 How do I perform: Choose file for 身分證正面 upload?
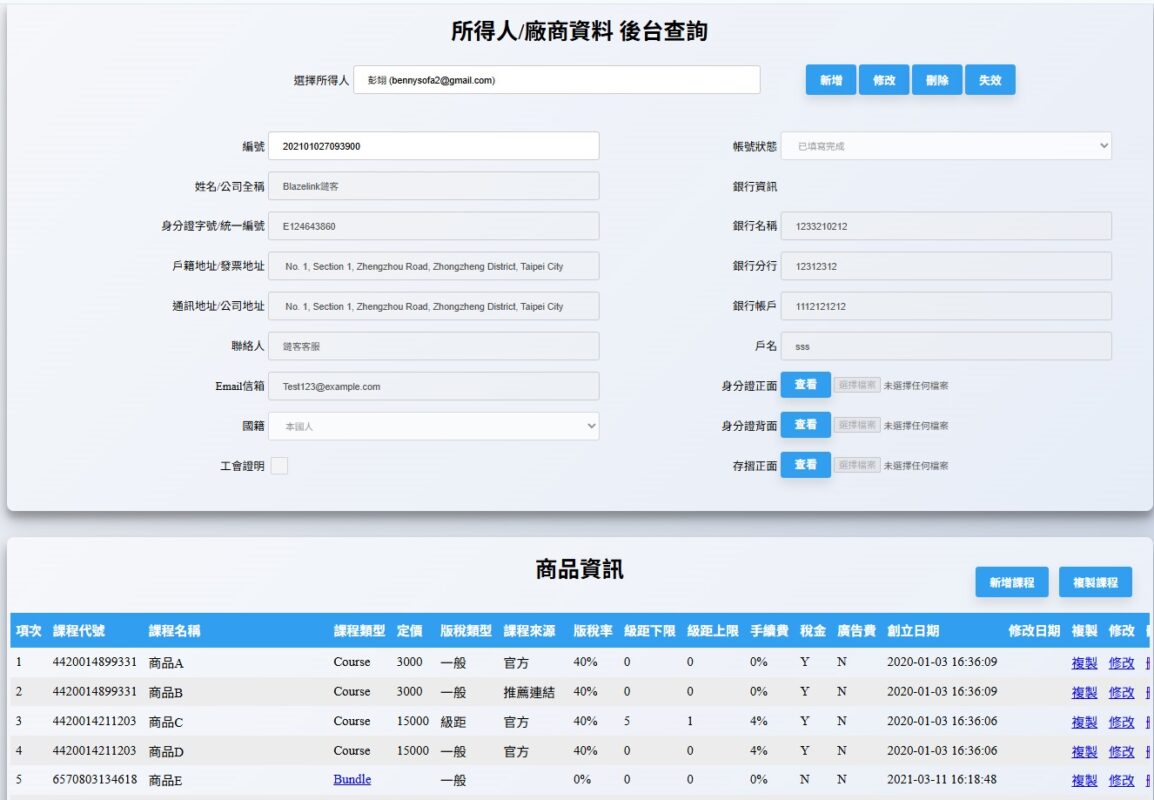click(857, 385)
